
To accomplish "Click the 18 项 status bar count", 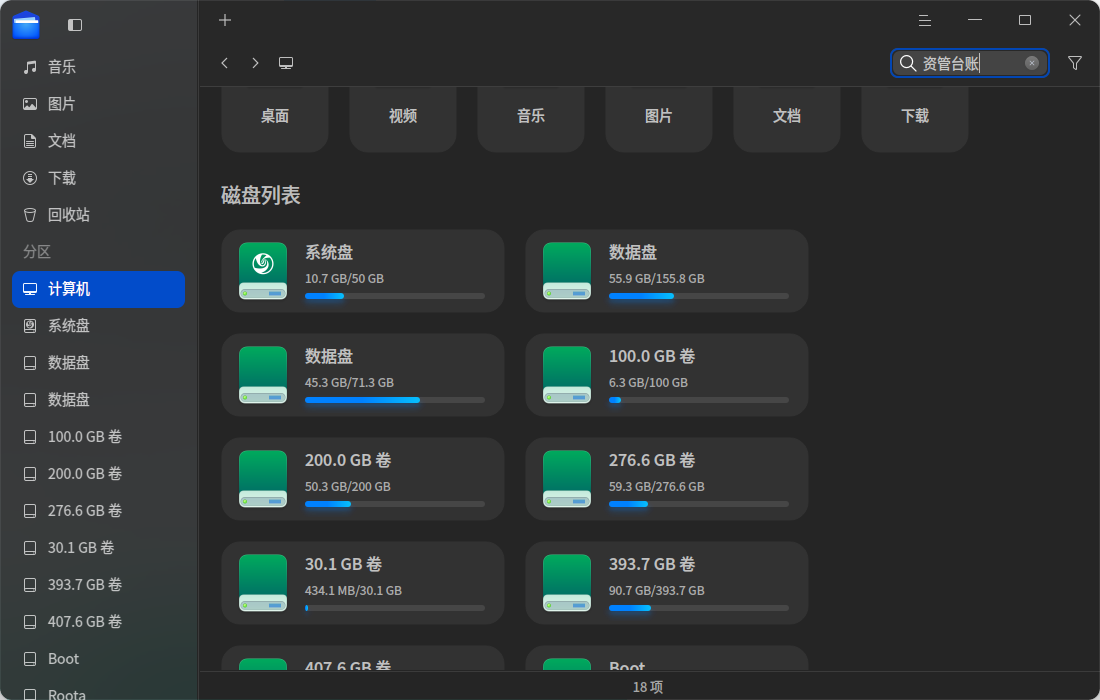I will (x=648, y=687).
